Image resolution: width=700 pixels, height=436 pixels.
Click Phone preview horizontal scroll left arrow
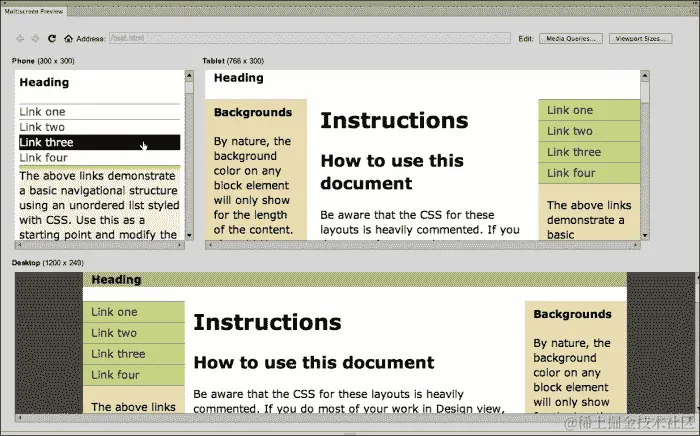pyautogui.click(x=19, y=245)
